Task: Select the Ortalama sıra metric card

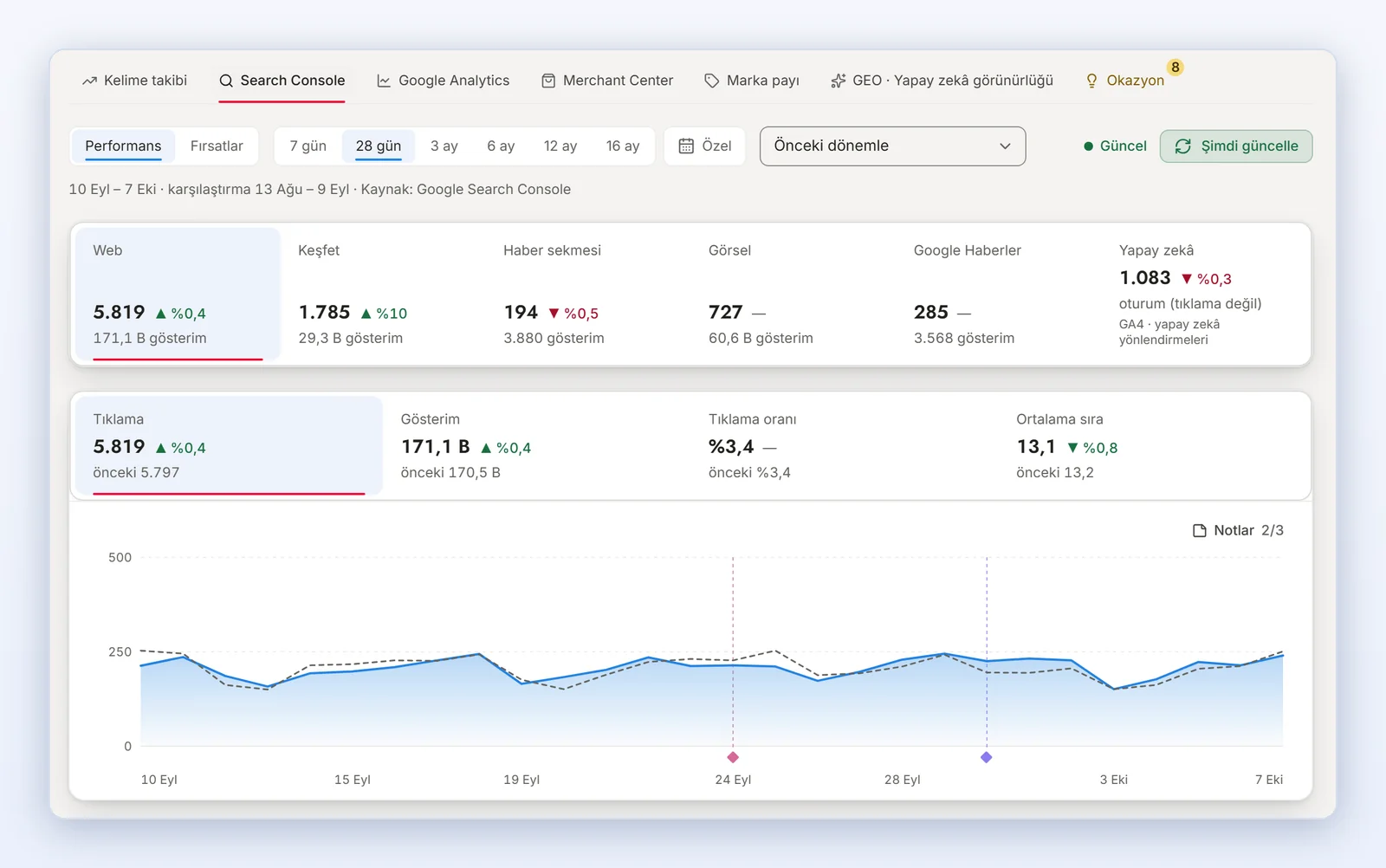Action: (x=1153, y=446)
